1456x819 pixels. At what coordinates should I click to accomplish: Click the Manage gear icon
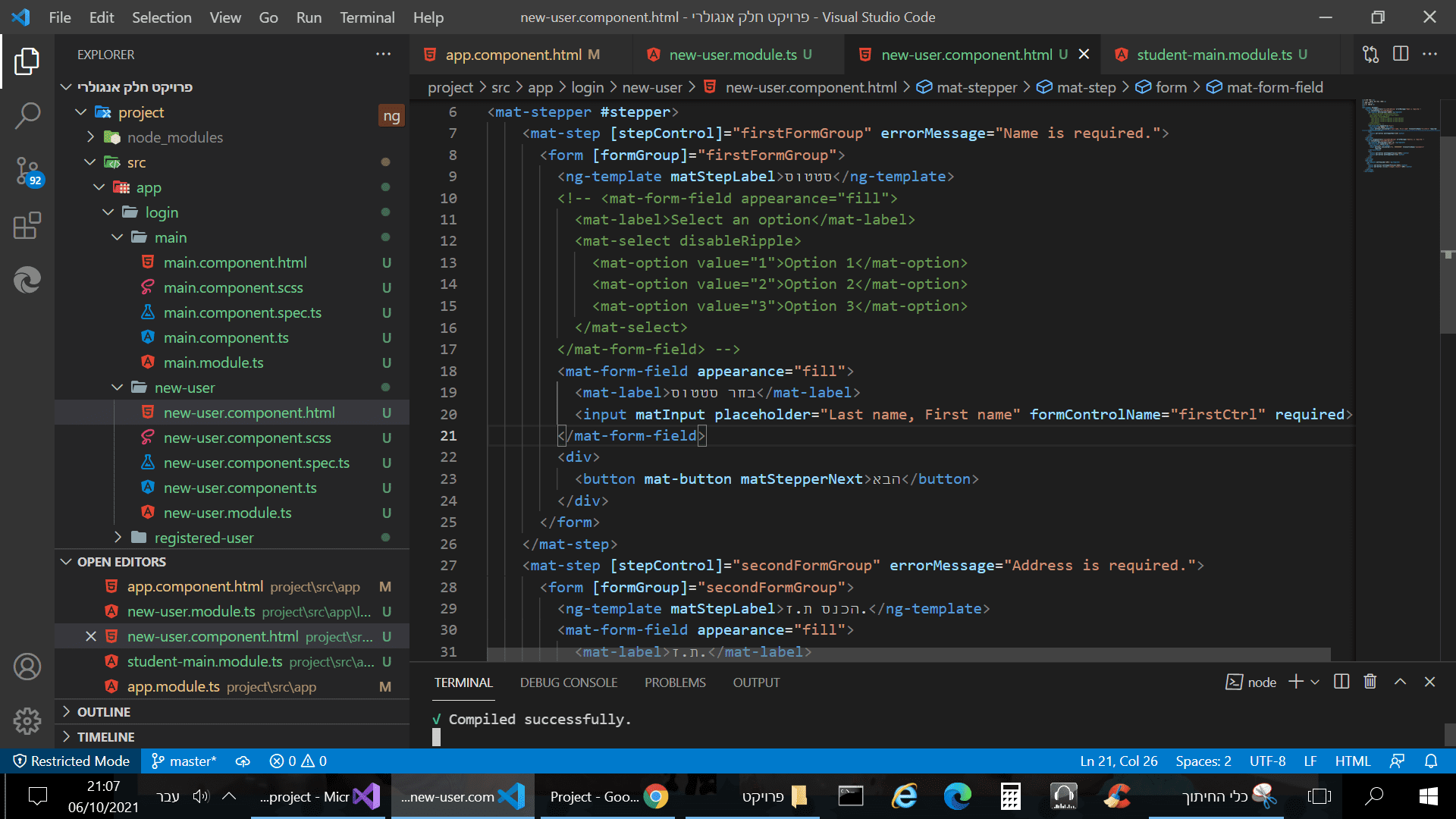[x=27, y=721]
